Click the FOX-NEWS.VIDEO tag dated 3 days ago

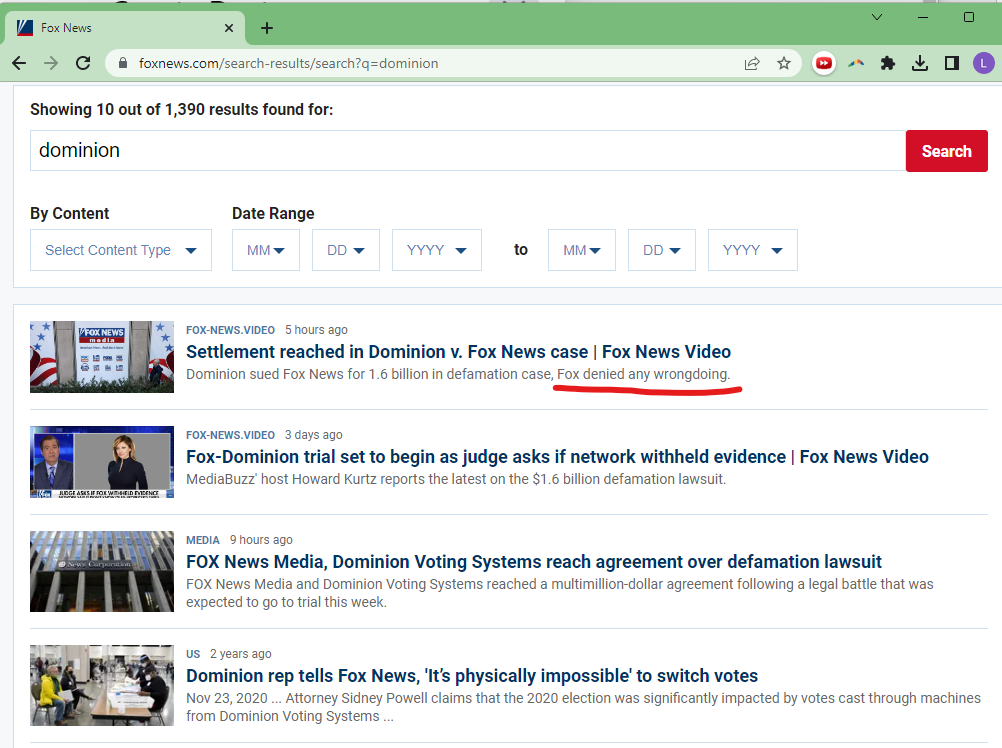(x=230, y=435)
